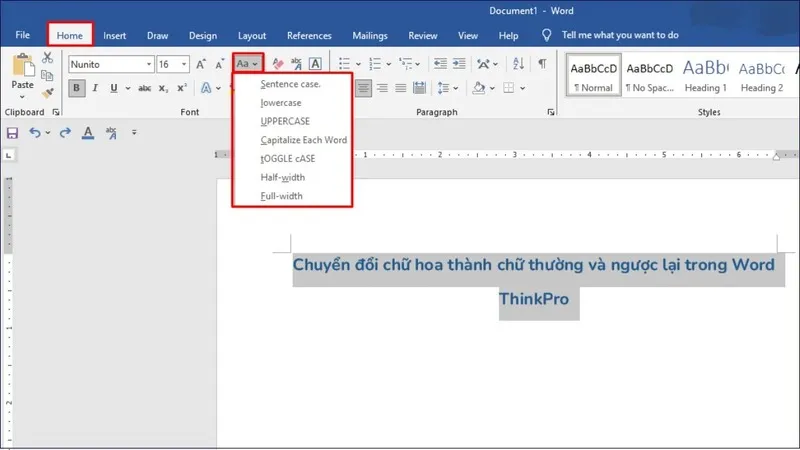Apply the Heading 1 style
Image resolution: width=800 pixels, height=450 pixels.
[706, 76]
